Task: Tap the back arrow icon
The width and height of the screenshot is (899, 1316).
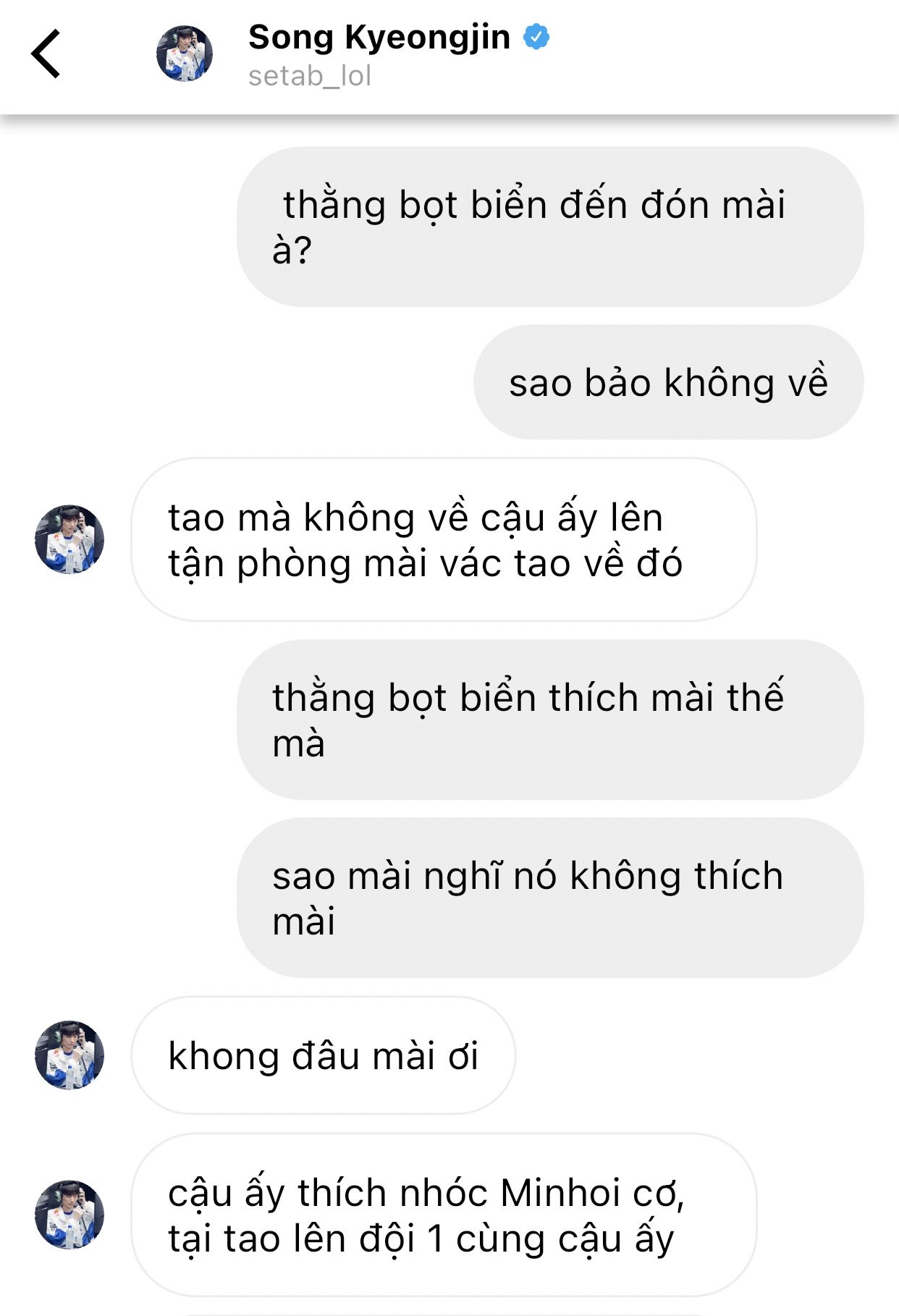Action: [46, 54]
